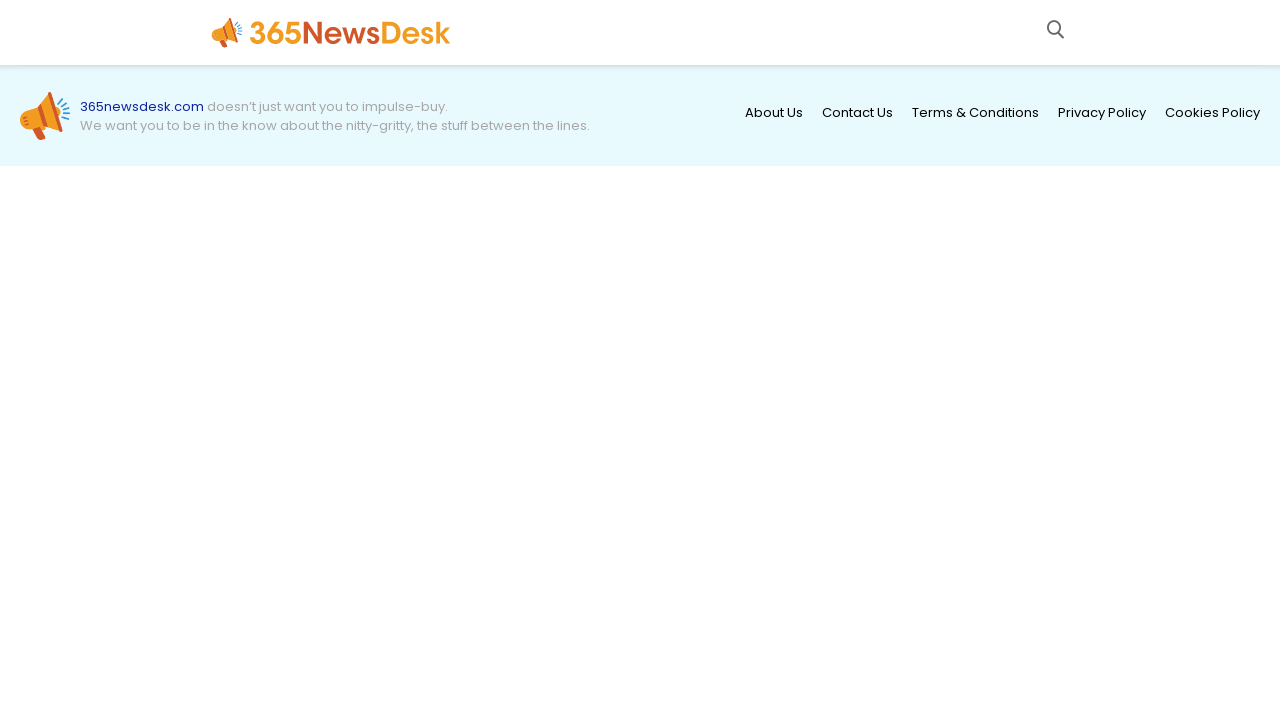Image resolution: width=1280 pixels, height=720 pixels.
Task: Select the Cookies Policy link
Action: [x=1212, y=112]
